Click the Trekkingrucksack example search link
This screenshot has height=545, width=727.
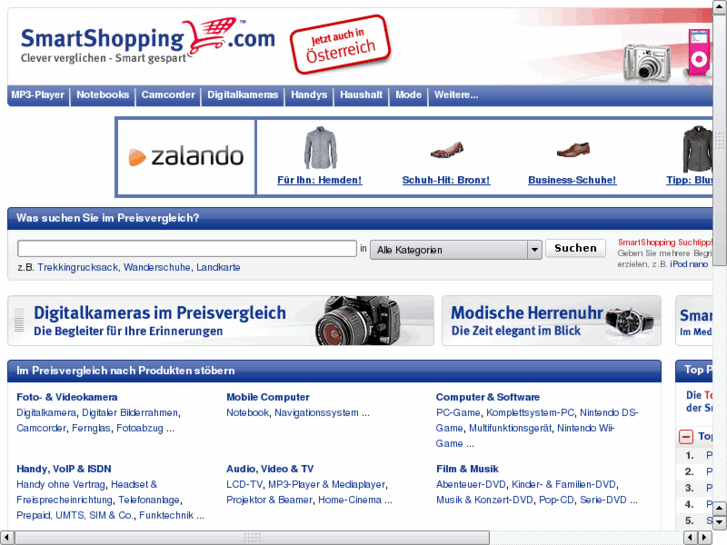tap(77, 267)
